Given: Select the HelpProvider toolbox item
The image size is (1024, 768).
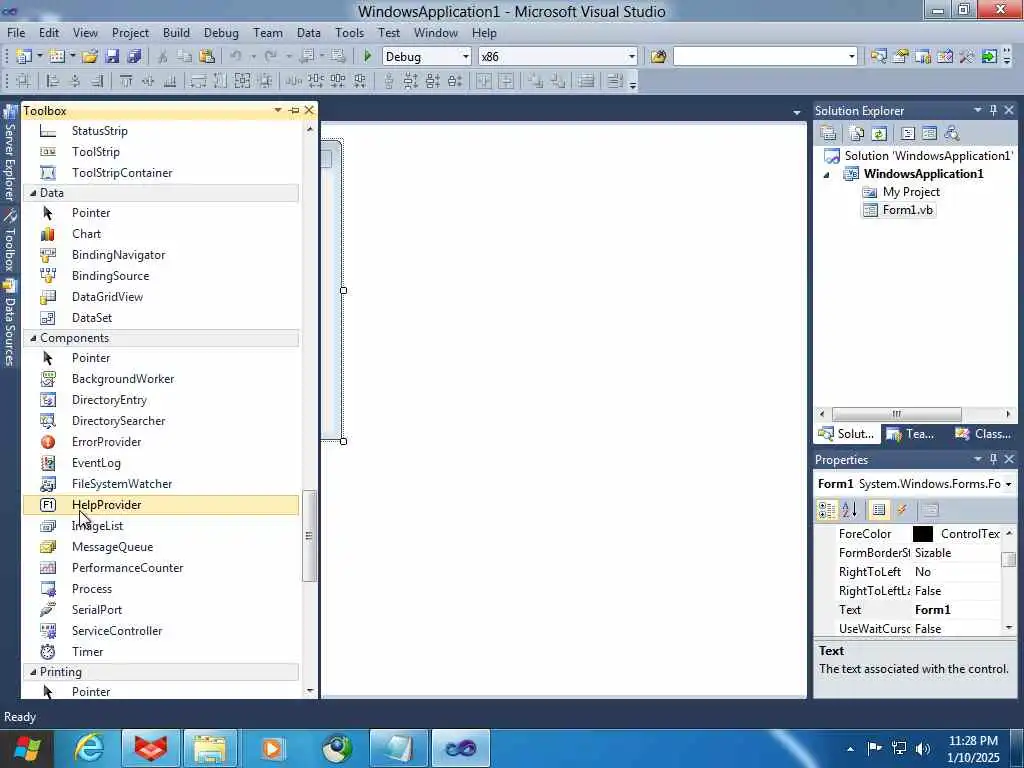Looking at the screenshot, I should tap(160, 505).
